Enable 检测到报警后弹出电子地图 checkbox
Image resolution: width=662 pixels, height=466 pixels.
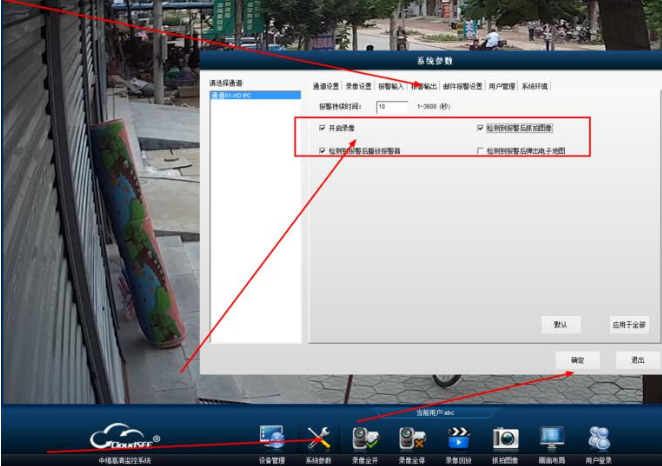coord(481,151)
